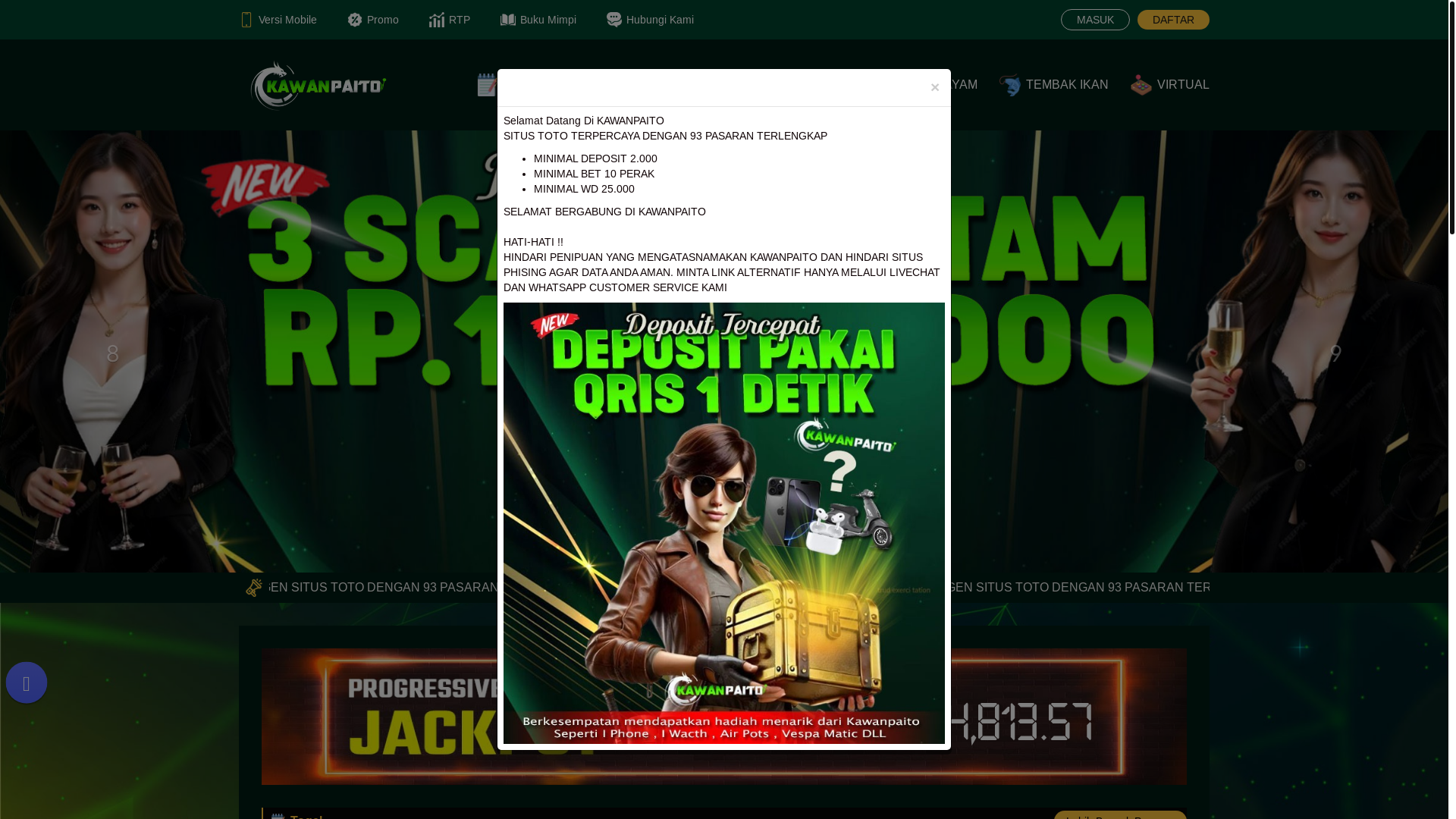The width and height of the screenshot is (1456, 819).
Task: Click the Hubungi Kami chat icon
Action: pos(614,20)
